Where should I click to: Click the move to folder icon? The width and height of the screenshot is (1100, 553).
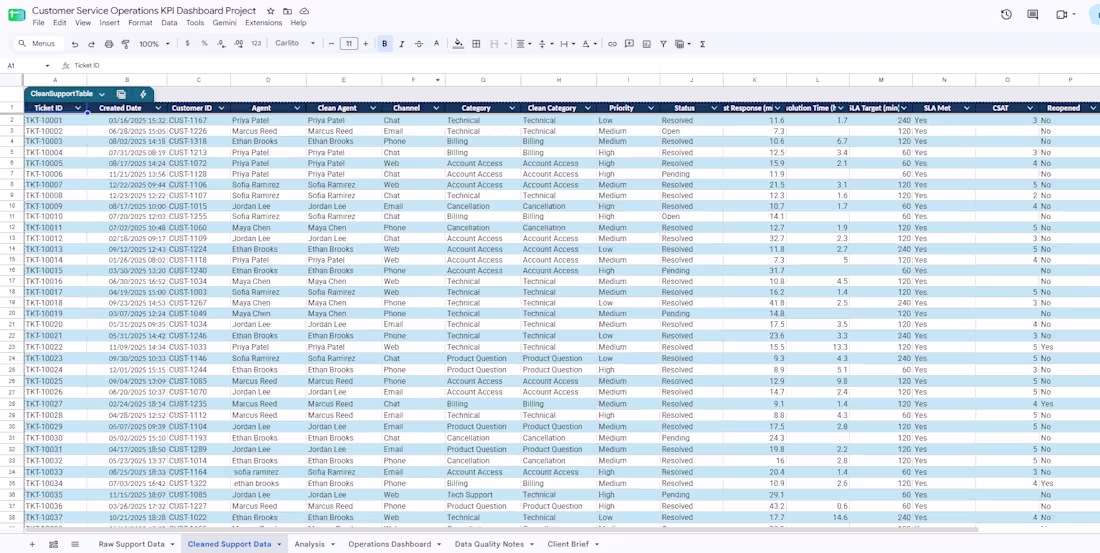(288, 11)
